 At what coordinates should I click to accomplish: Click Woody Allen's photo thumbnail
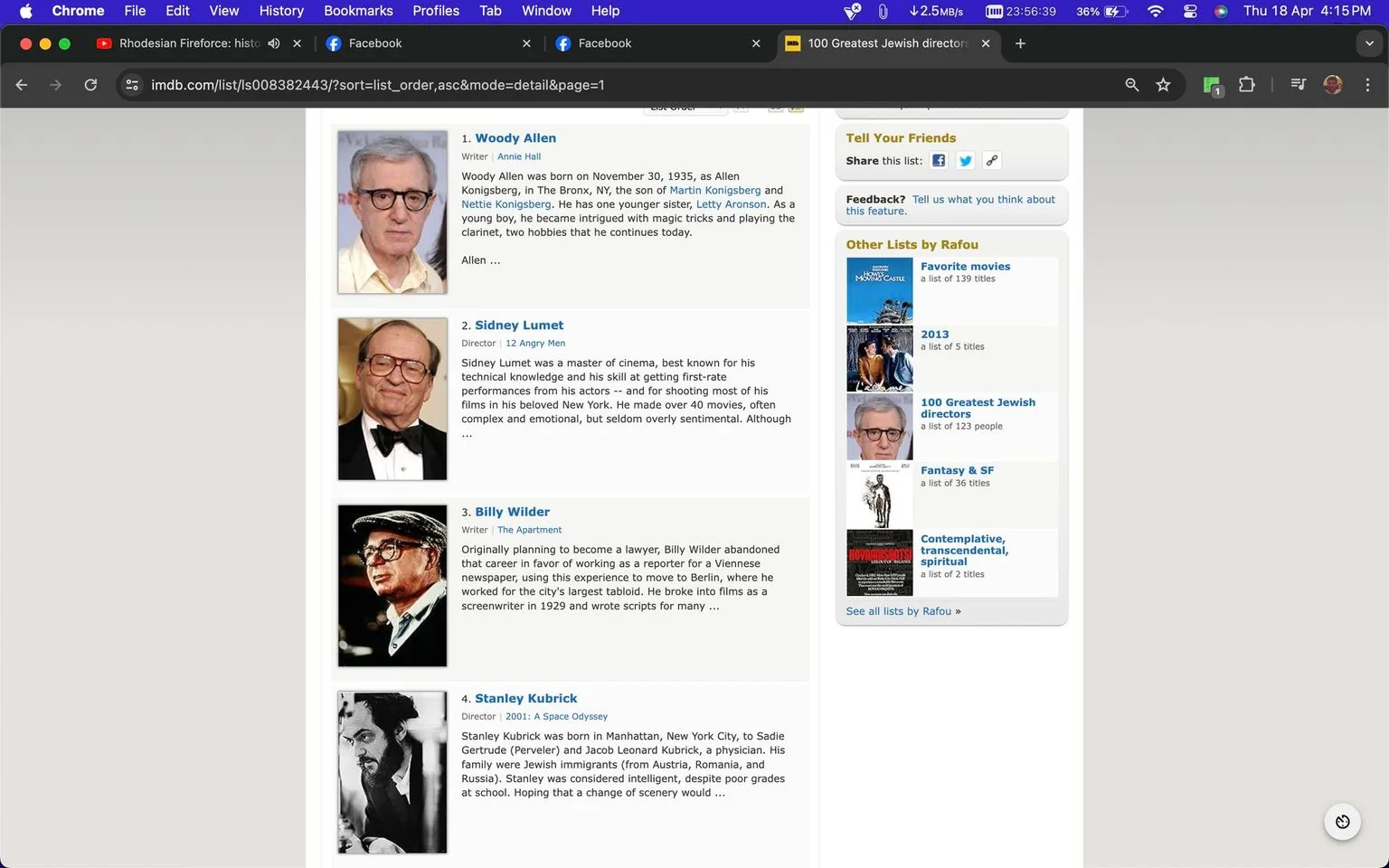[392, 212]
